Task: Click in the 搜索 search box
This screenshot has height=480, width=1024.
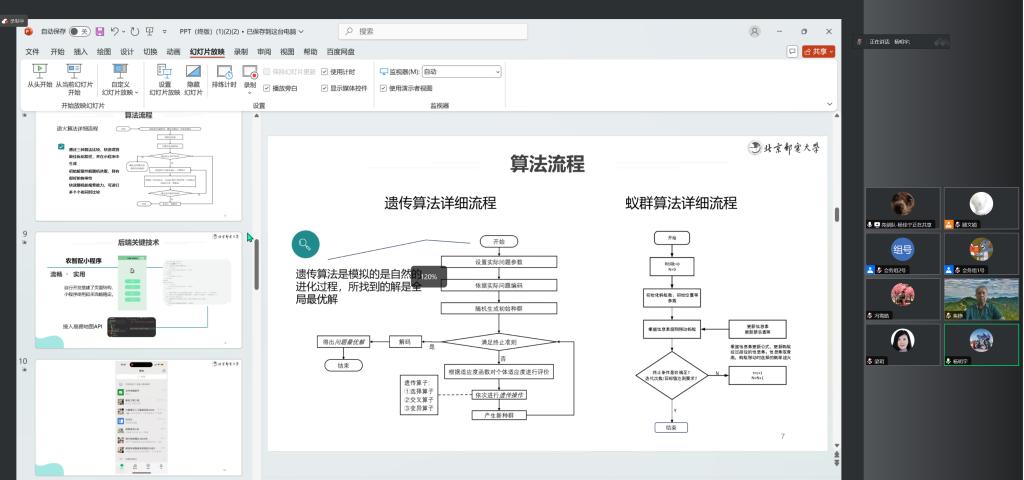Action: pyautogui.click(x=433, y=31)
